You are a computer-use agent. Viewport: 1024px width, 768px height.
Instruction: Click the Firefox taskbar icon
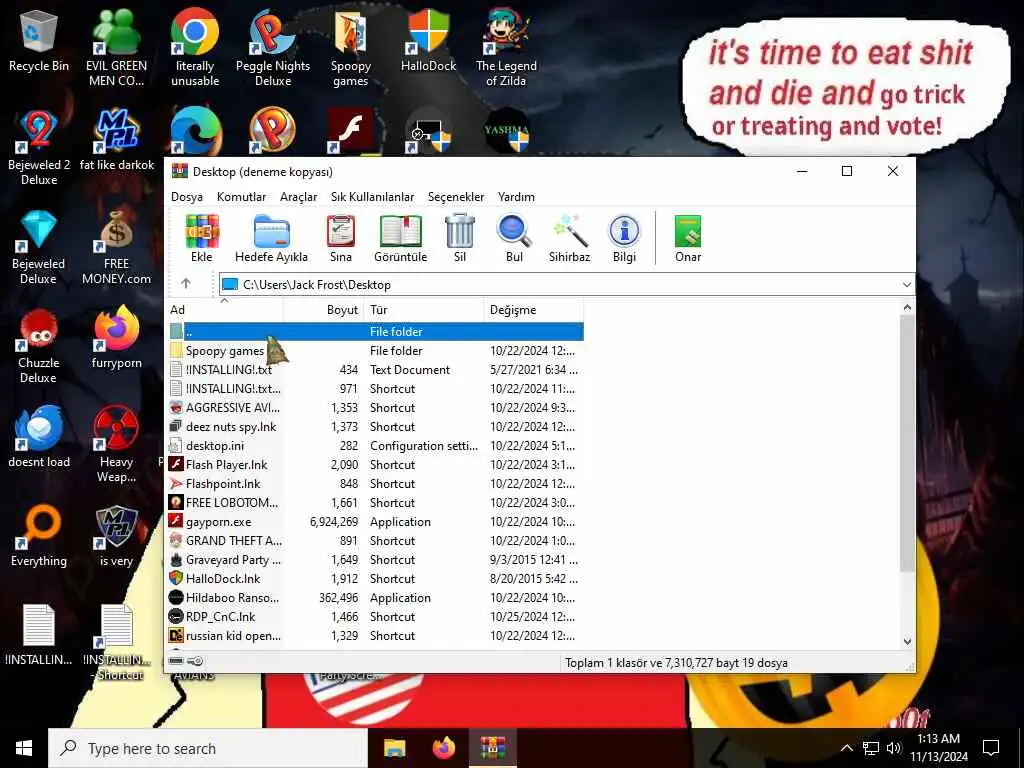point(443,748)
